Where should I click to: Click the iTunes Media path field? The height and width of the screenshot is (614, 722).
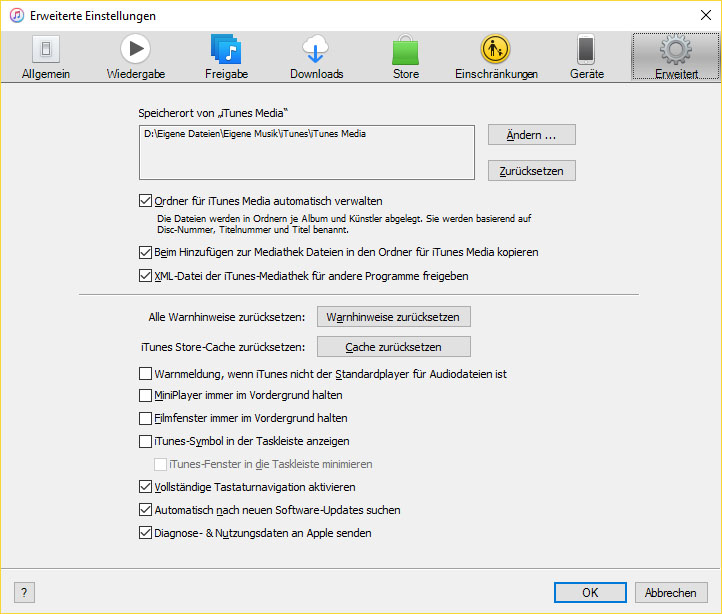coord(307,152)
